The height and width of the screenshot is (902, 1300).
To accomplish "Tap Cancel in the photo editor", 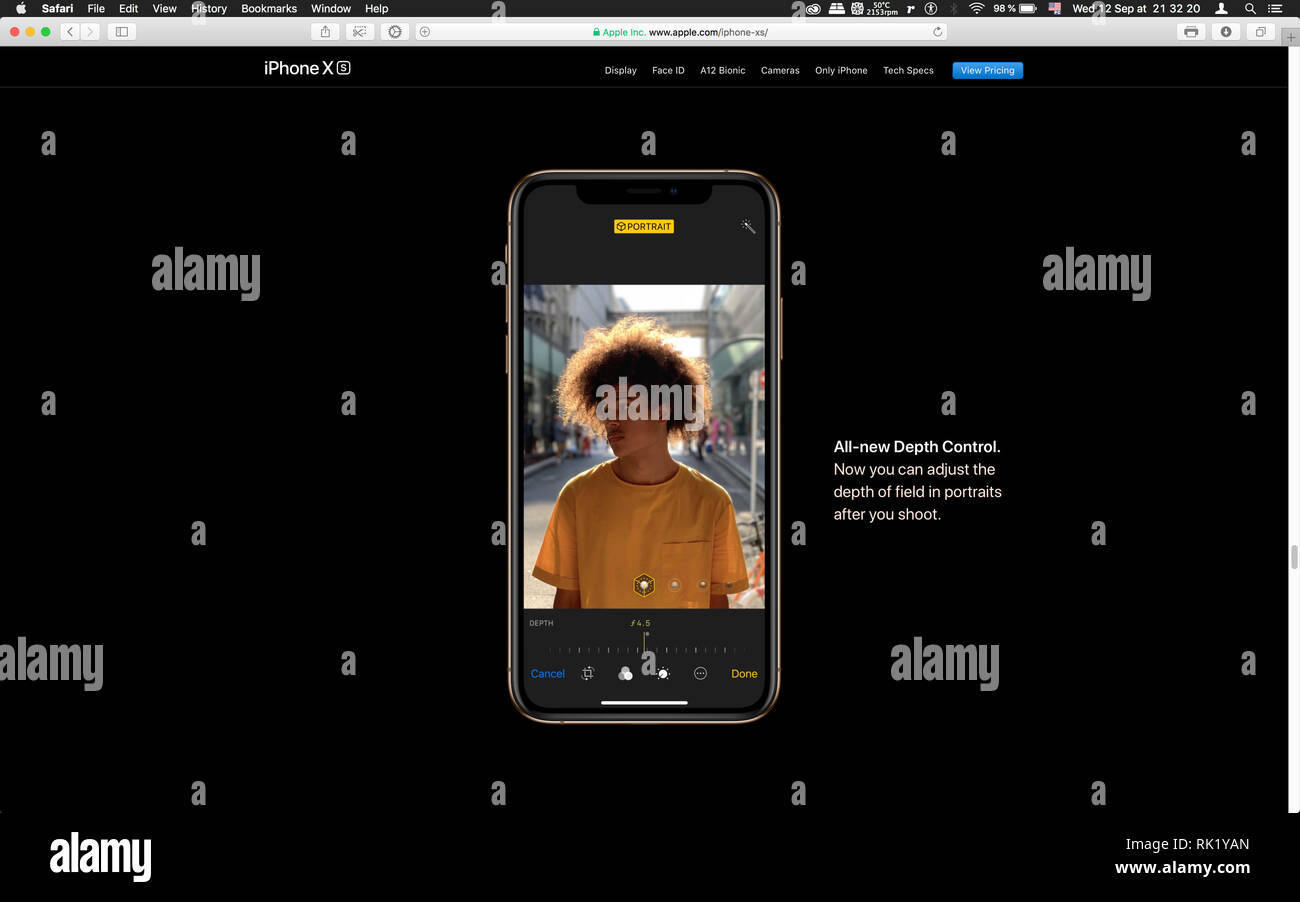I will tap(548, 674).
